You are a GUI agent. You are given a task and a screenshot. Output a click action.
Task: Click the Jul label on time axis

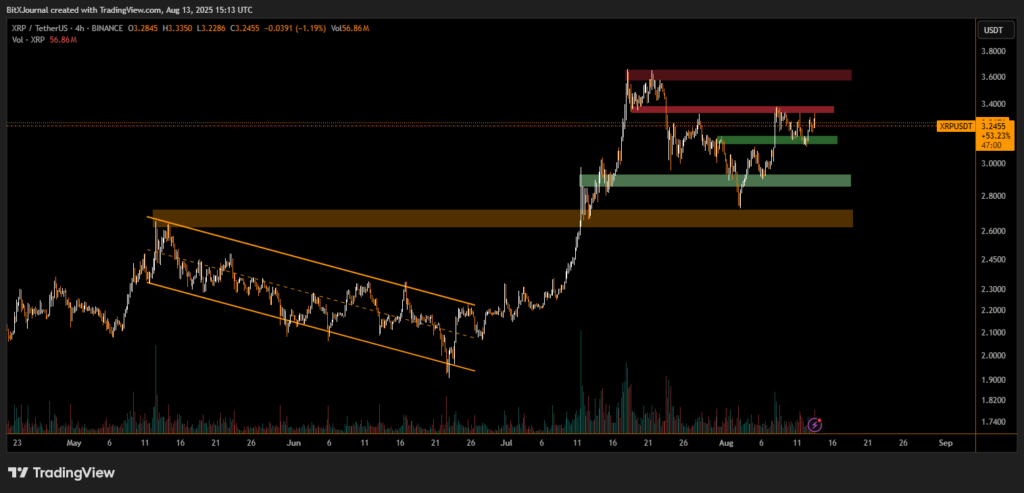(507, 441)
